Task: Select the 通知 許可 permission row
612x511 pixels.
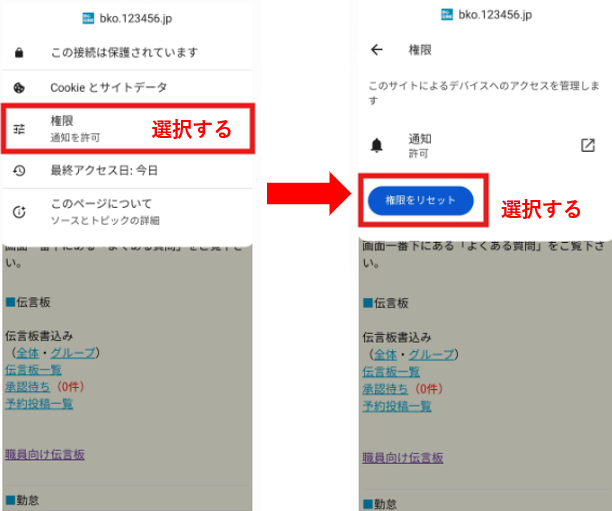Action: click(420, 146)
